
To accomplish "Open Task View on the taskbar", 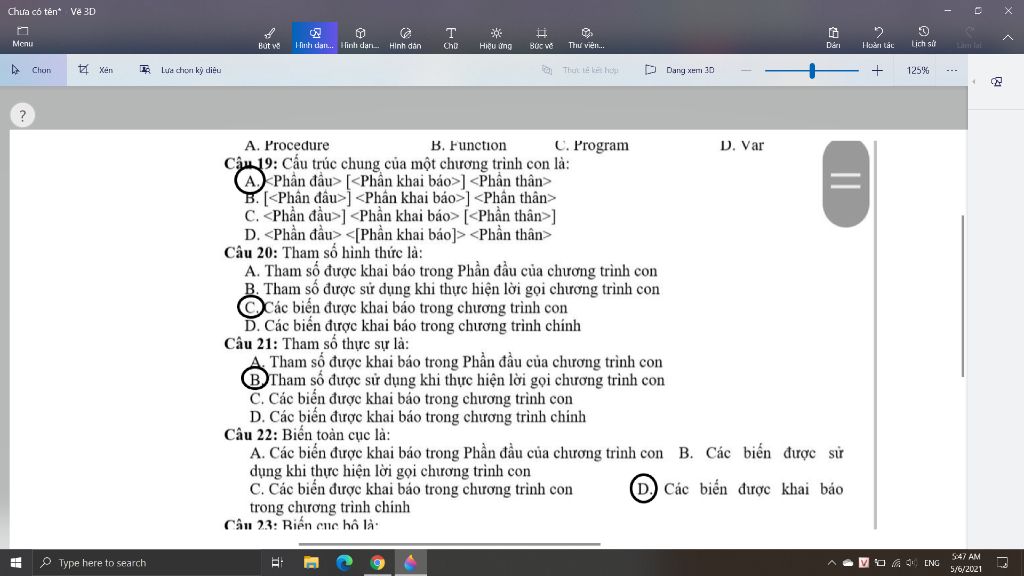I will pos(277,562).
